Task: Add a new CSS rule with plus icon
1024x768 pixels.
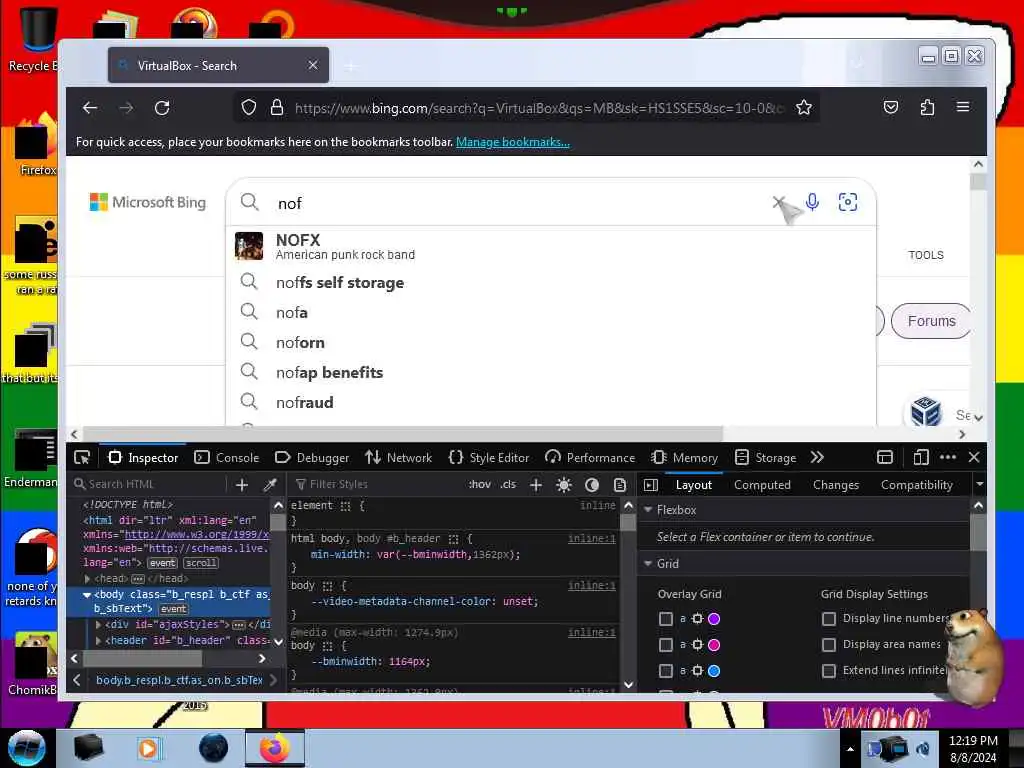Action: (x=536, y=485)
